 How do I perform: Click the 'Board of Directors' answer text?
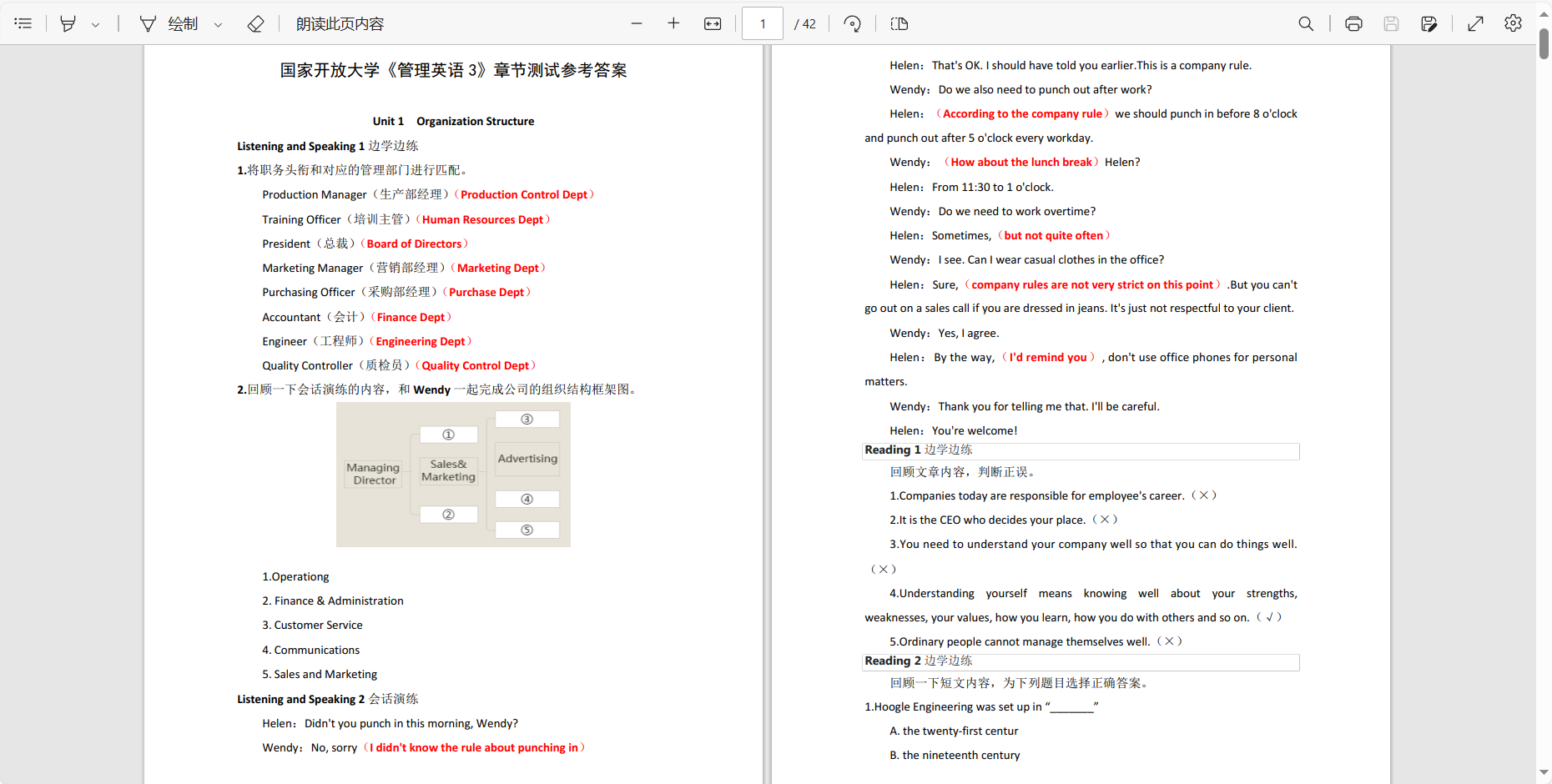point(414,244)
